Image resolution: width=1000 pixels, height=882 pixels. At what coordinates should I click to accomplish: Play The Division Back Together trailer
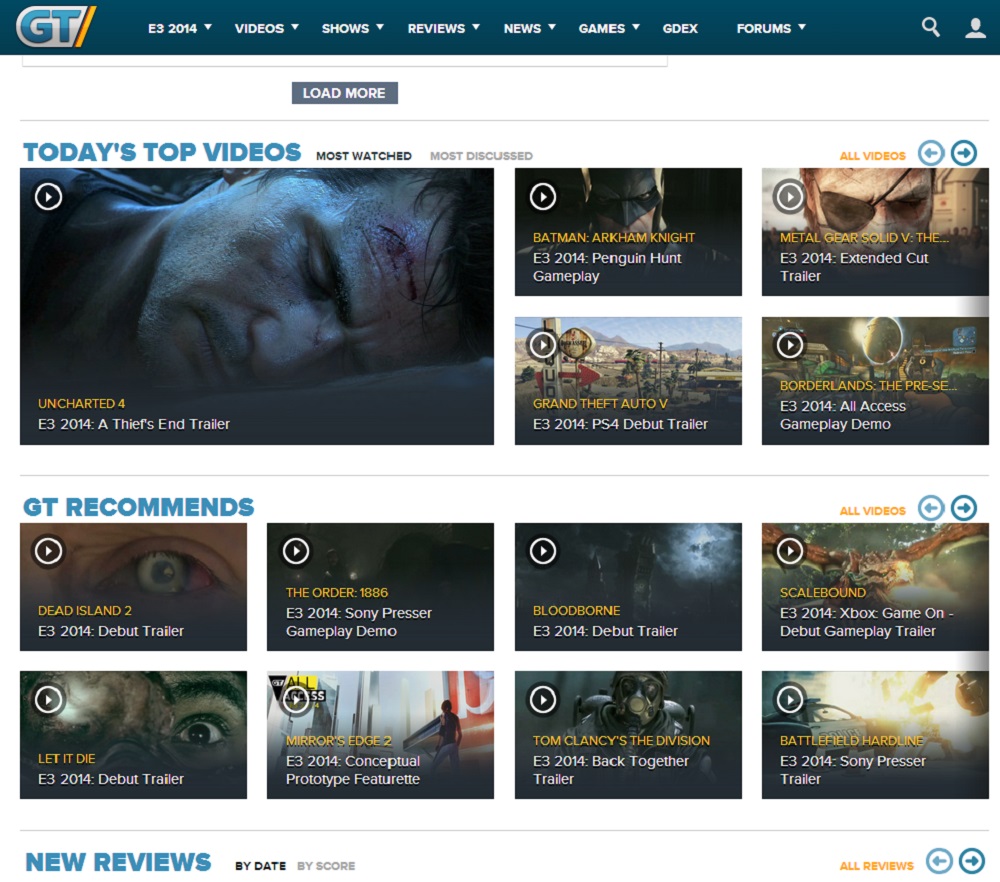pos(543,700)
